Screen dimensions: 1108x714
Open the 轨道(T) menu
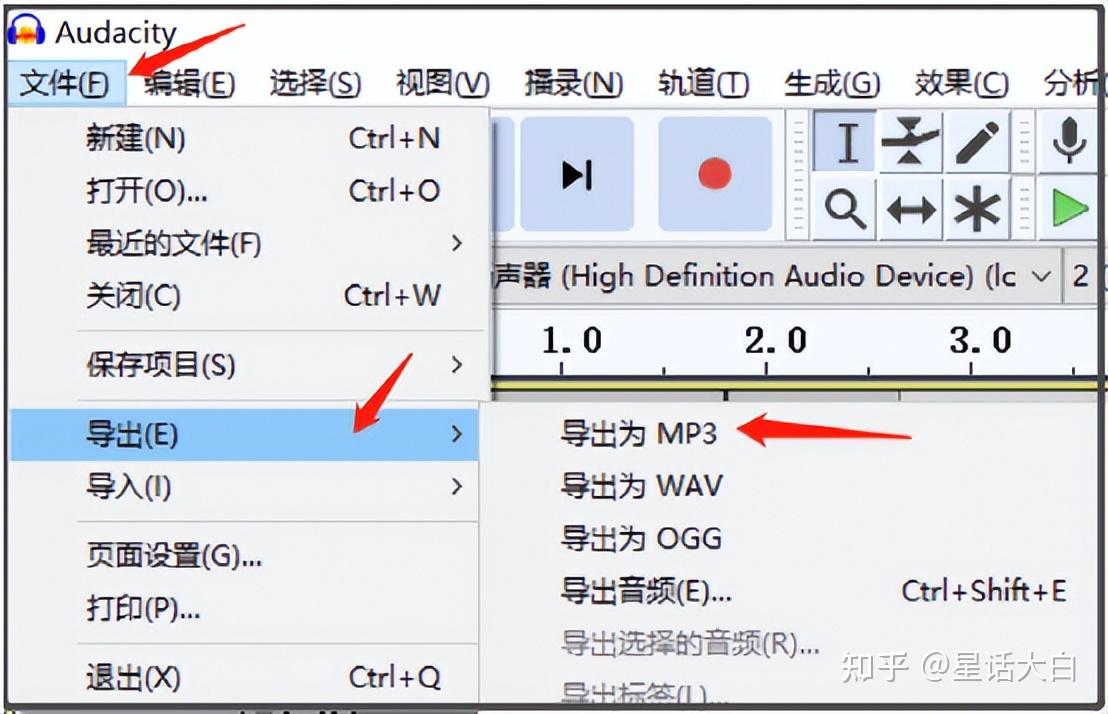(703, 83)
